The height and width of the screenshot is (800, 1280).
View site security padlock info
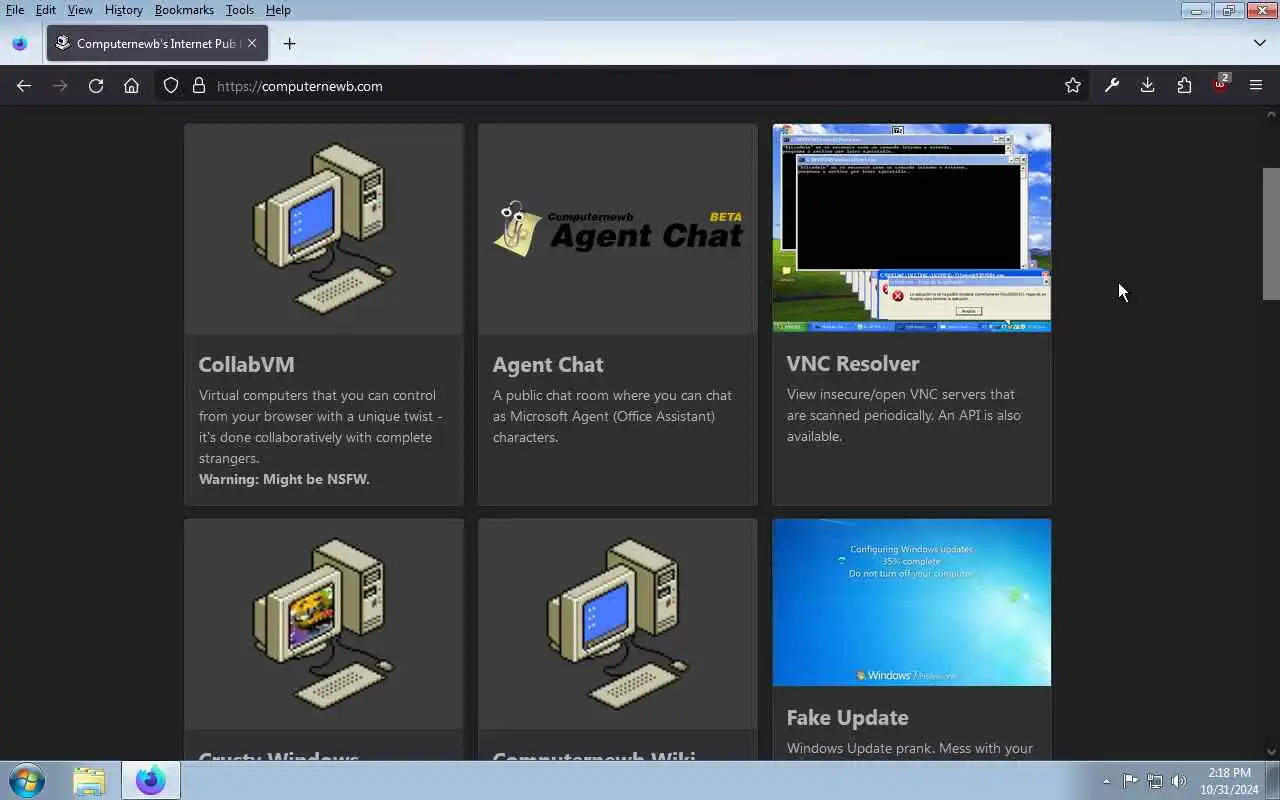click(x=198, y=86)
